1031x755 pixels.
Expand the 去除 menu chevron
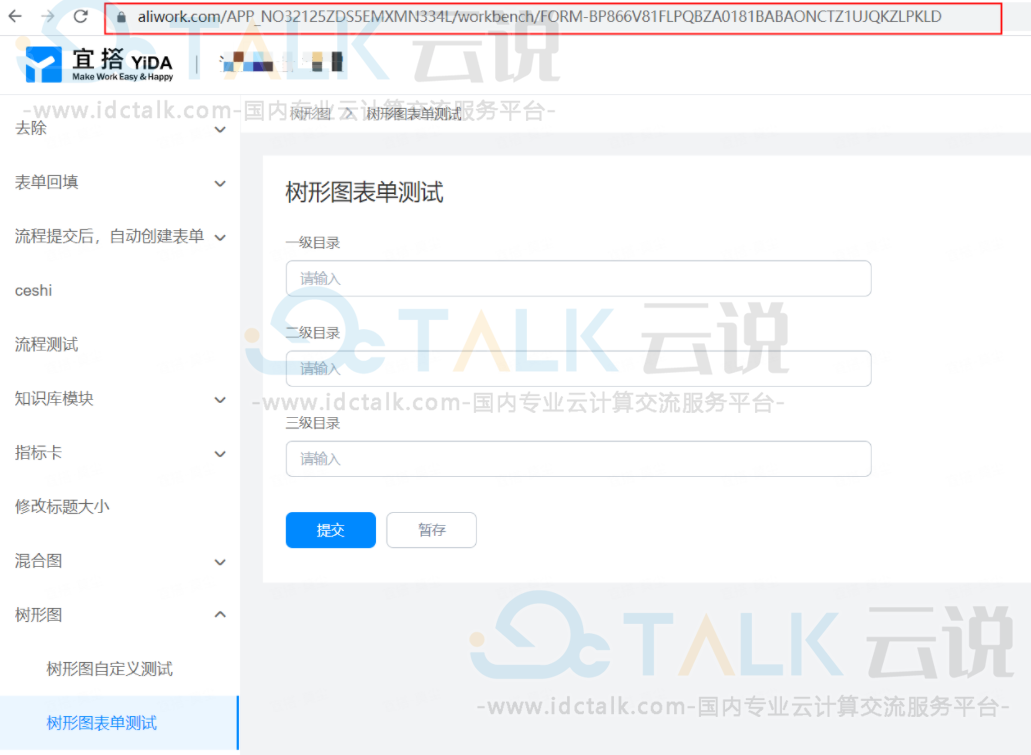coord(220,129)
